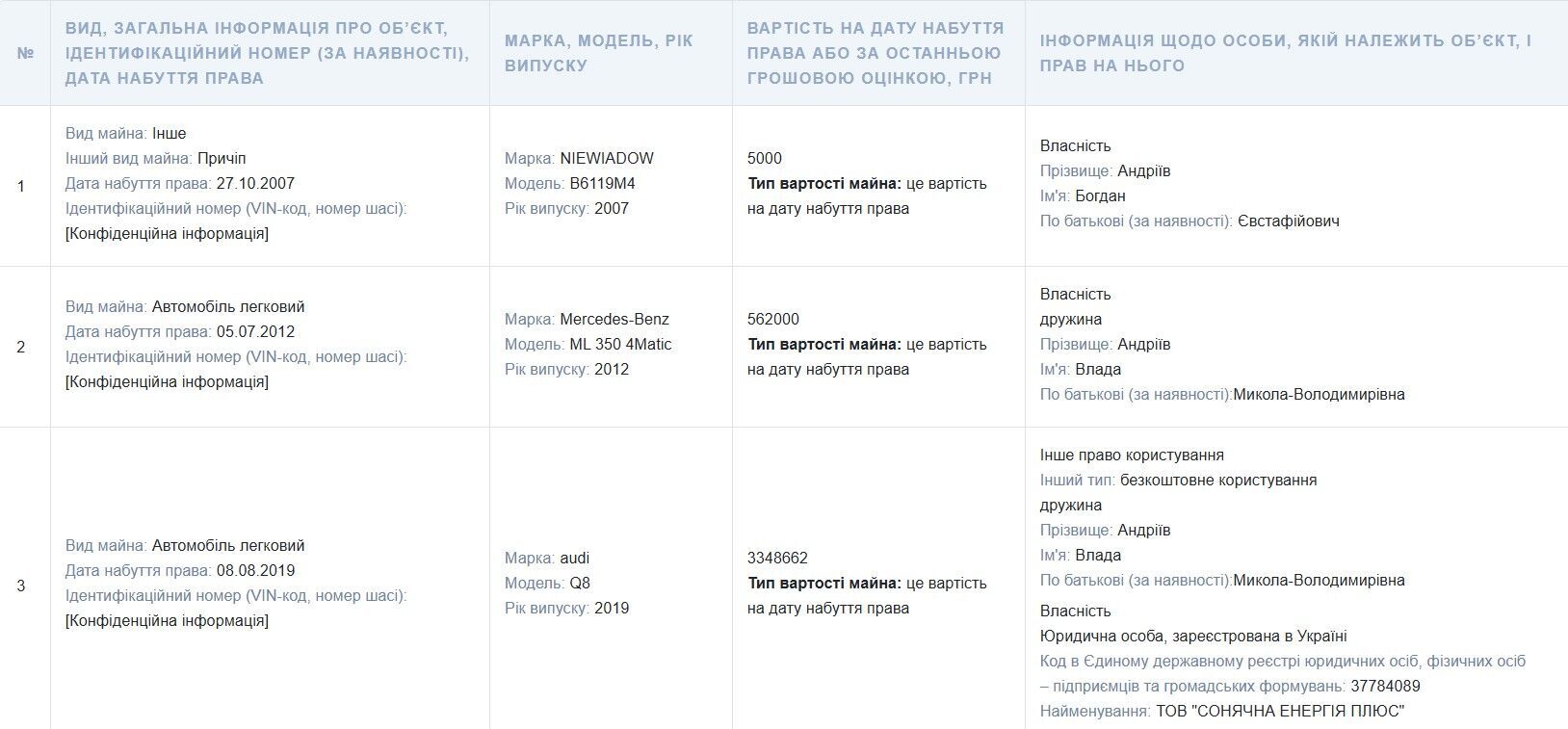This screenshot has width=1568, height=729.
Task: Click row number 1 cell
Action: click(21, 186)
